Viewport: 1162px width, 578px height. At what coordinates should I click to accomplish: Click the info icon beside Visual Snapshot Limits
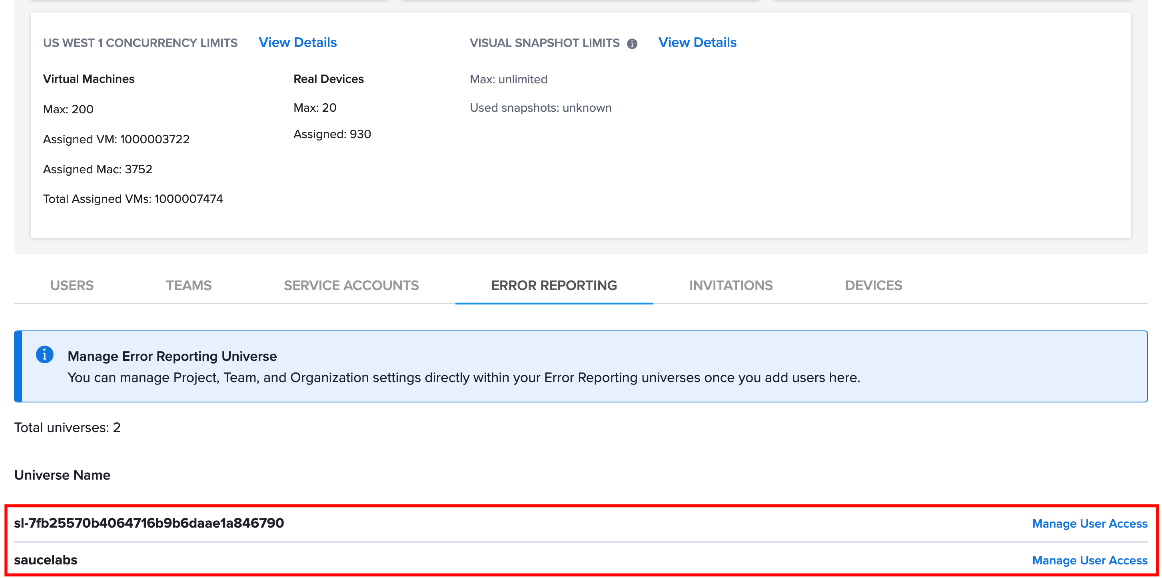point(632,44)
